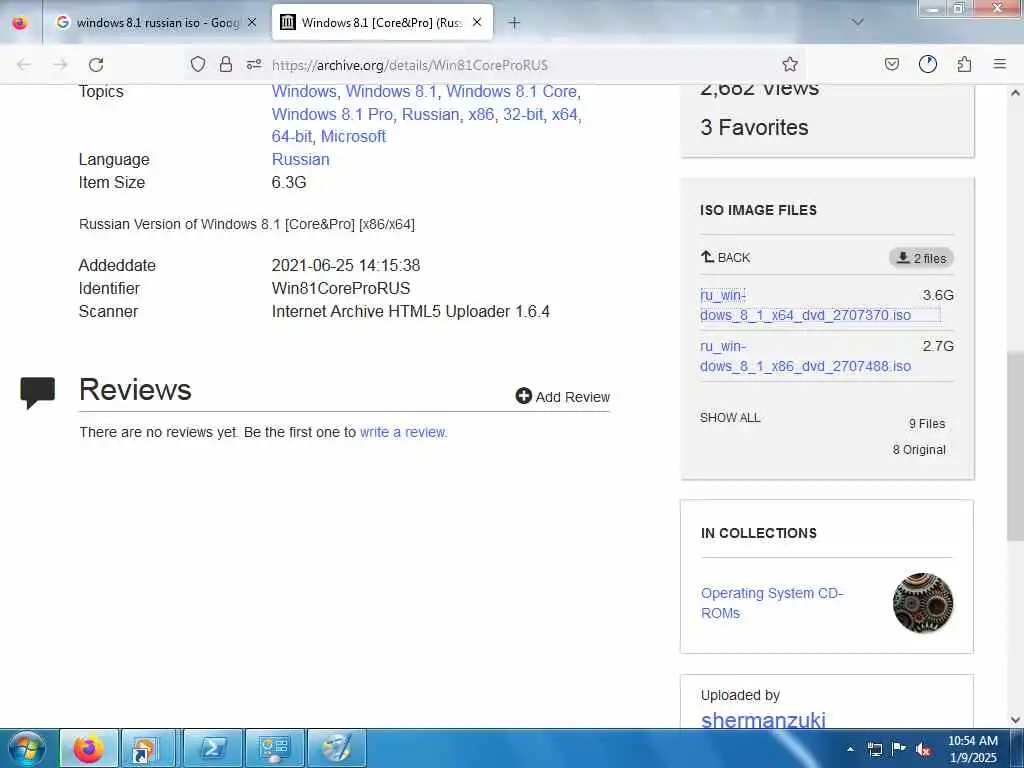Click the muted volume tray icon
The width and height of the screenshot is (1024, 768).
pyautogui.click(x=923, y=749)
